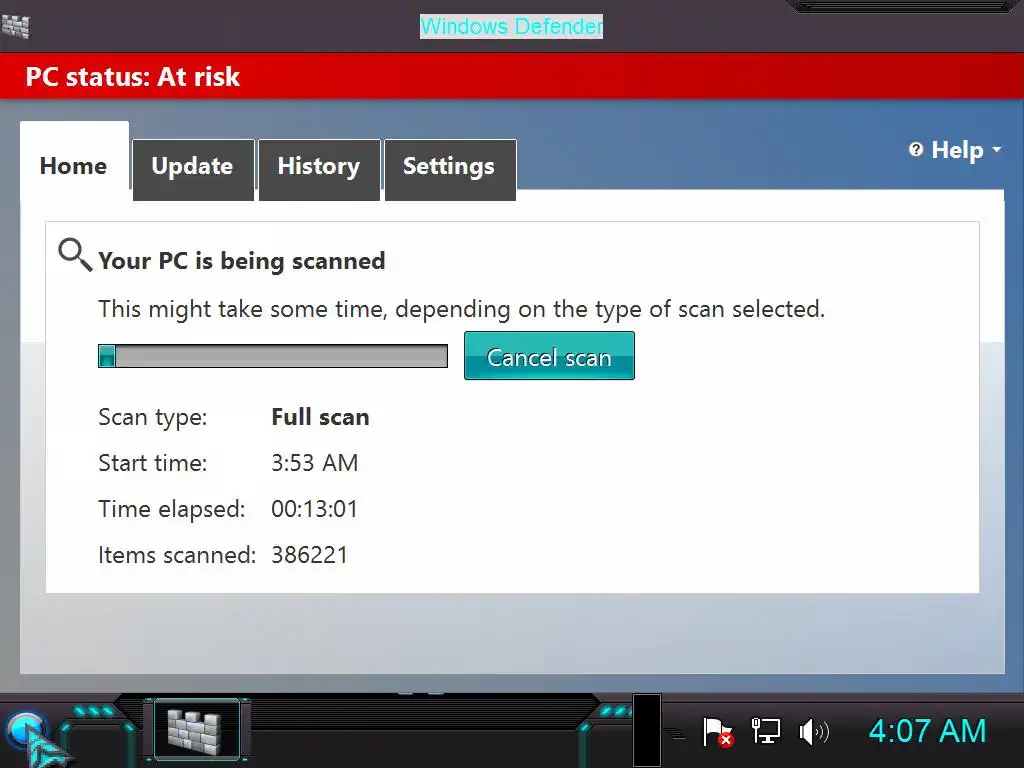This screenshot has width=1024, height=768.
Task: Click the elapsed time 00:13:01
Action: pos(315,509)
